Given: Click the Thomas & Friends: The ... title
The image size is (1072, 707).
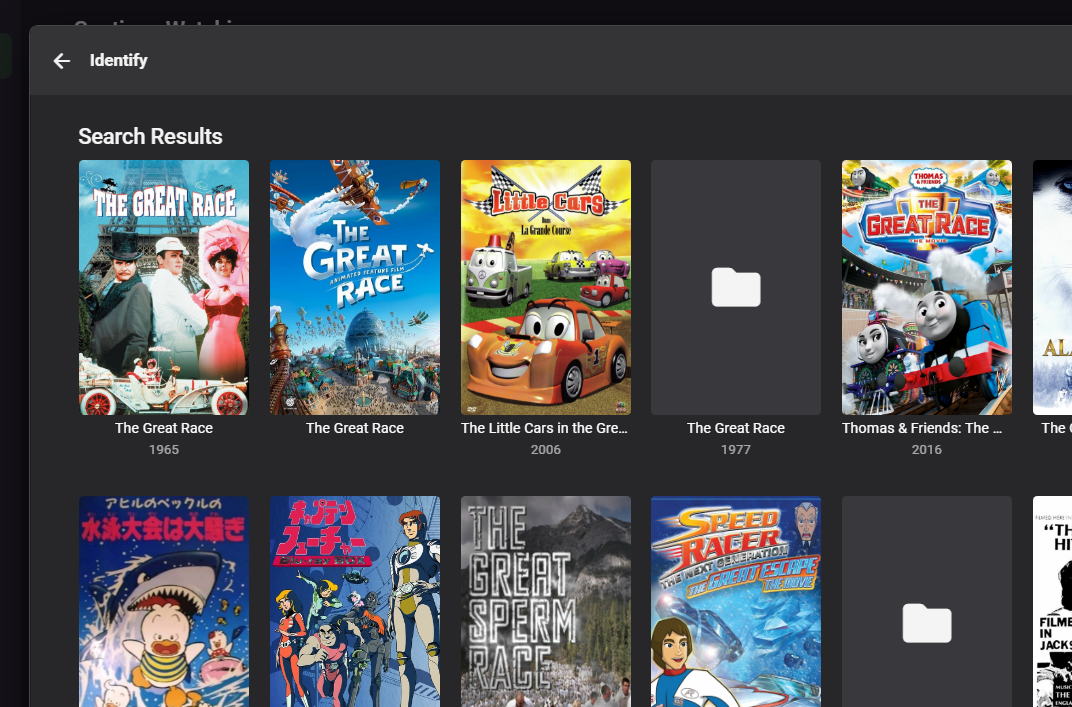Looking at the screenshot, I should pyautogui.click(x=922, y=428).
